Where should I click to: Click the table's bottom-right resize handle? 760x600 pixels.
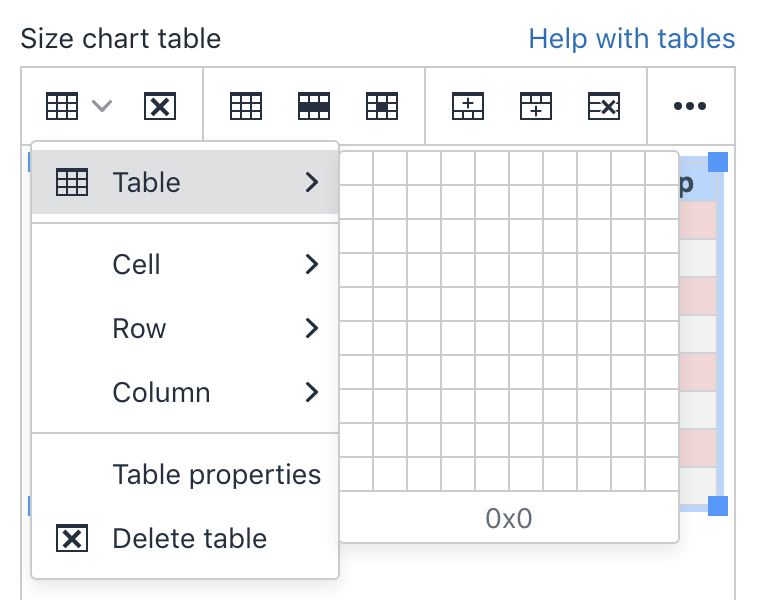[717, 505]
